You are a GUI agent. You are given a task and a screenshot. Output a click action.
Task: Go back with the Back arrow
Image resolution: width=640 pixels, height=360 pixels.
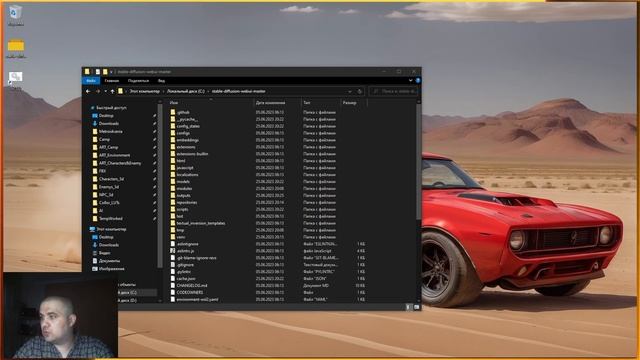(88, 91)
